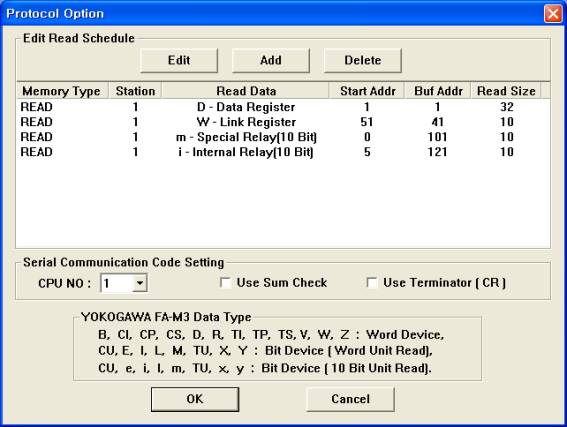The image size is (567, 427).
Task: Add a new read schedule entry
Action: pos(271,60)
